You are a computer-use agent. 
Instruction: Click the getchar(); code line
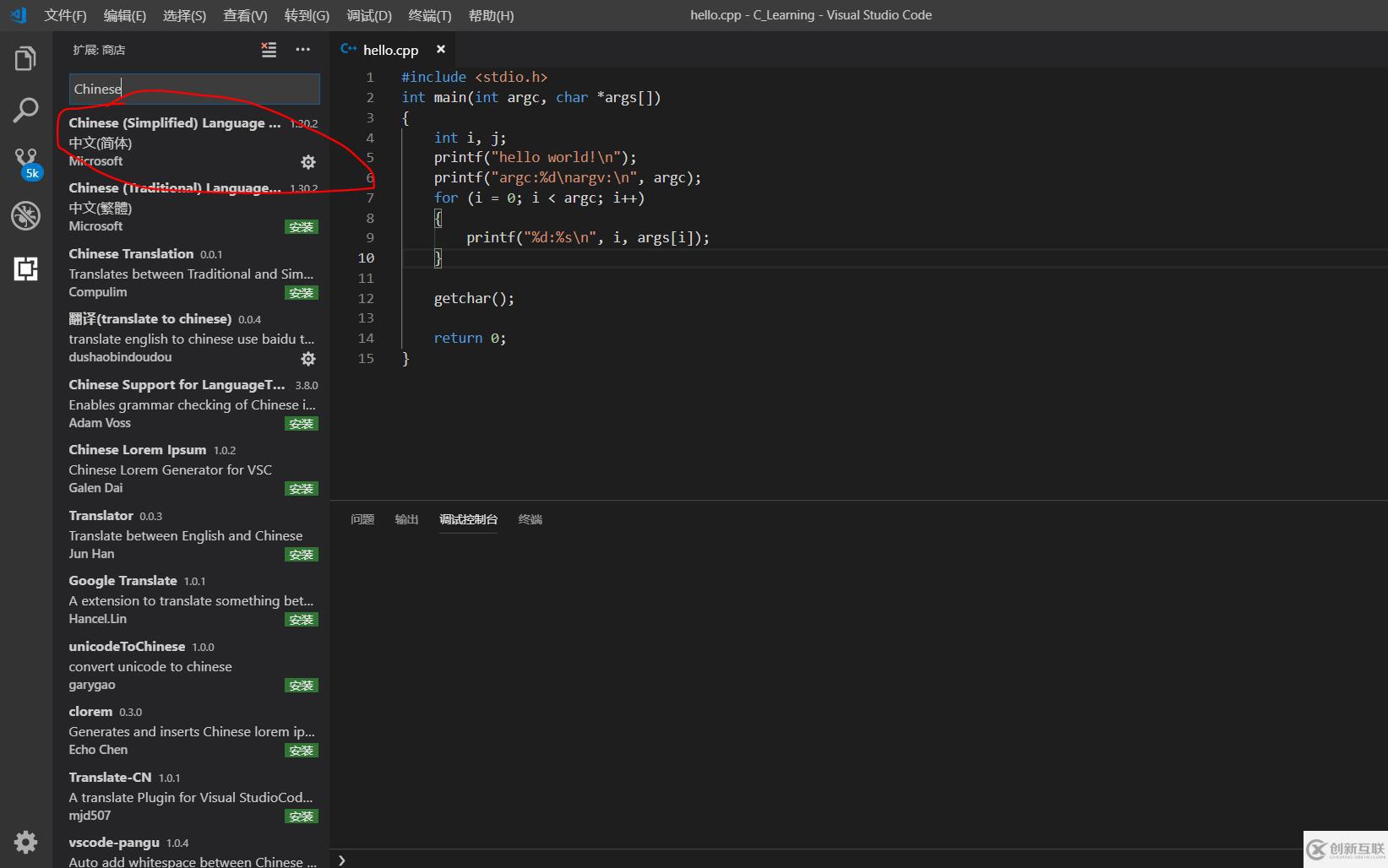[x=474, y=298]
